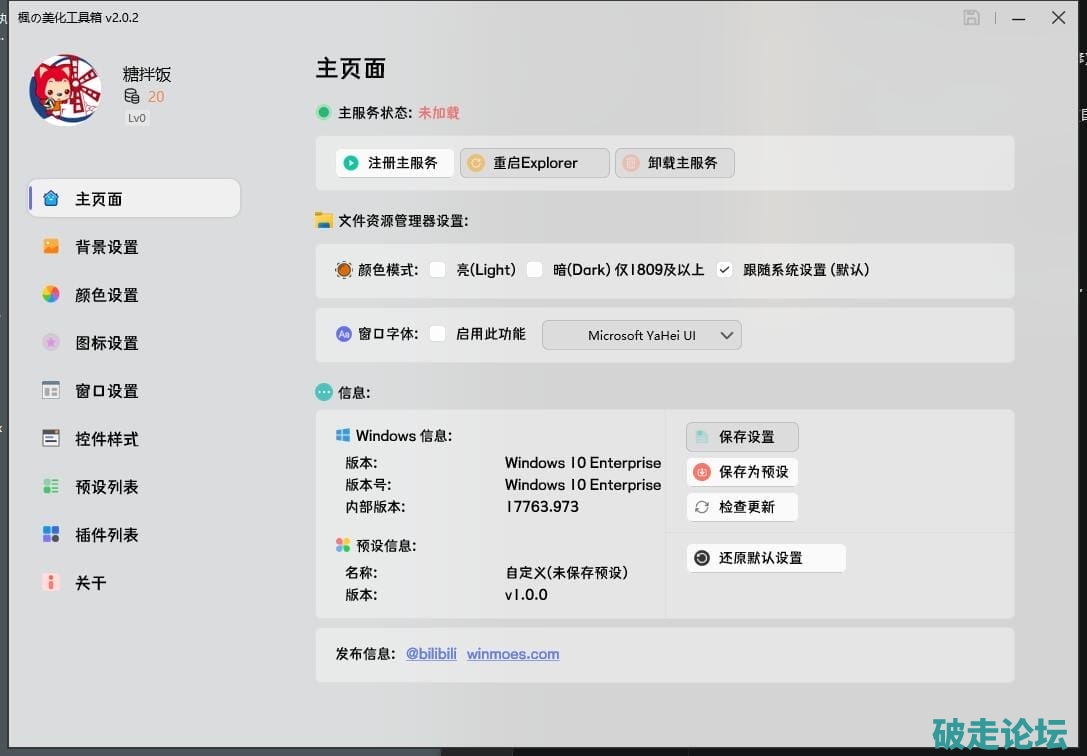The image size is (1087, 756).
Task: Click the 插件列表 grid icon
Action: (x=51, y=534)
